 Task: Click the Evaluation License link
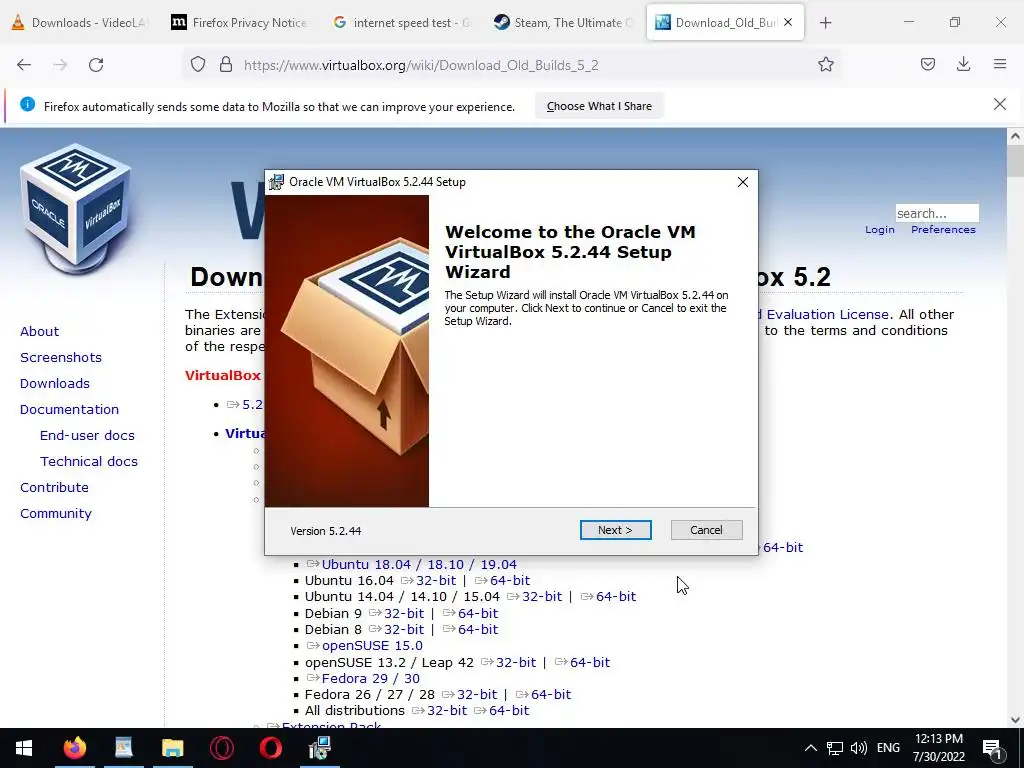pos(827,315)
